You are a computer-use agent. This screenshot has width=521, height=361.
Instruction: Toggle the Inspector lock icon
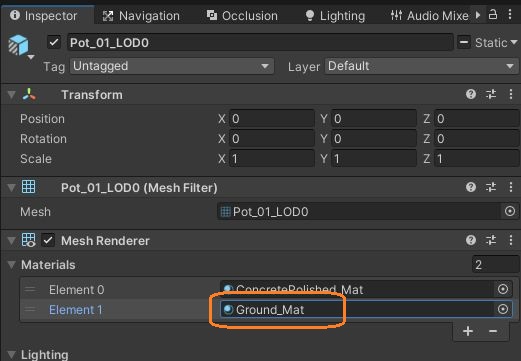coord(493,15)
